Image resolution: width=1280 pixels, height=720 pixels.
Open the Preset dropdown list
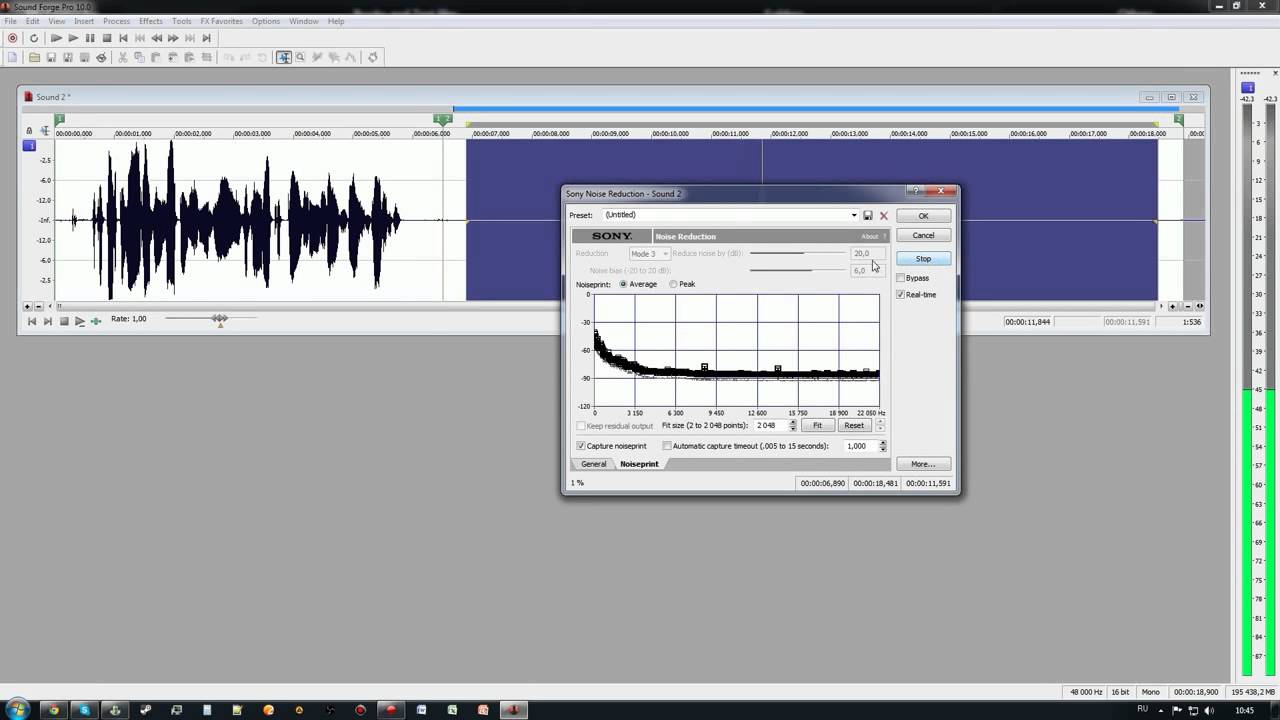pos(854,215)
